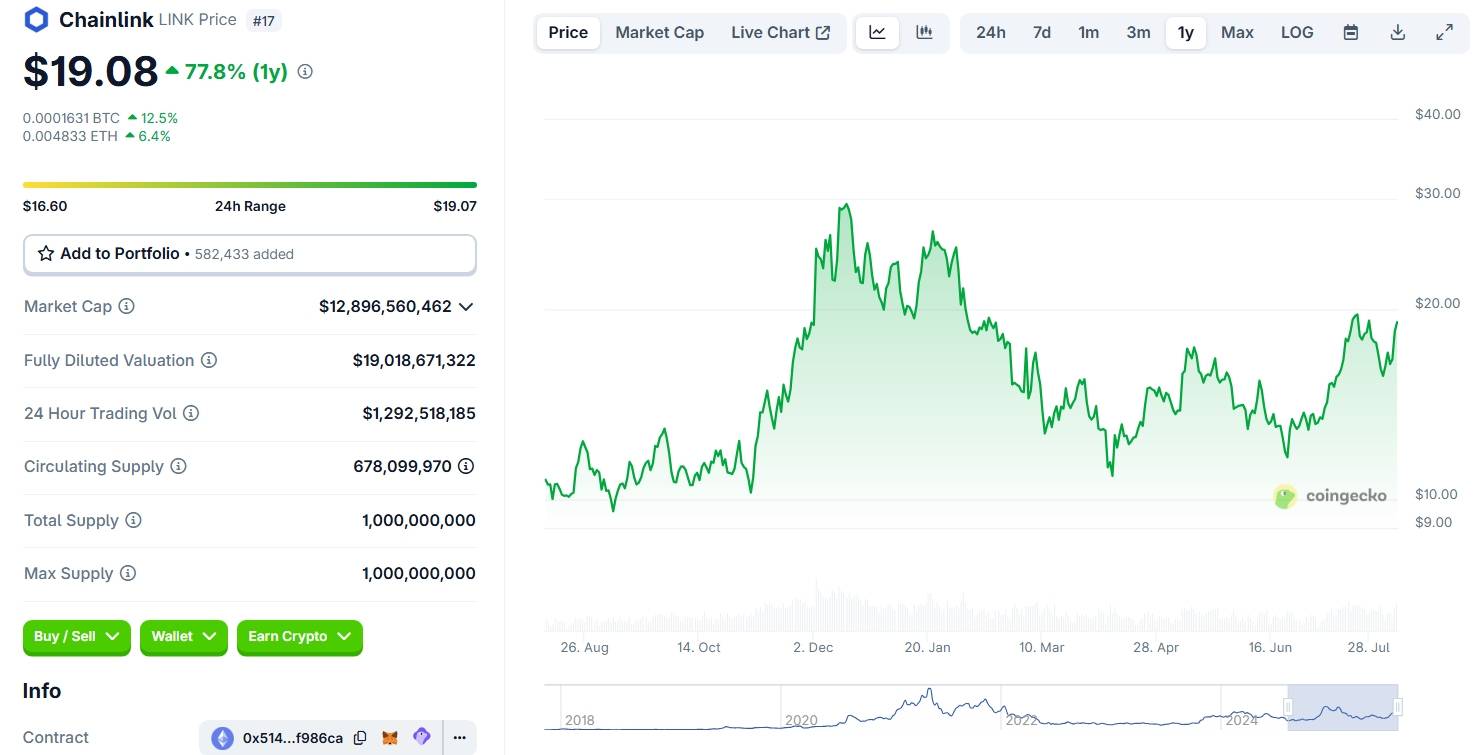
Task: Click the 24h Range progress bar
Action: point(250,185)
